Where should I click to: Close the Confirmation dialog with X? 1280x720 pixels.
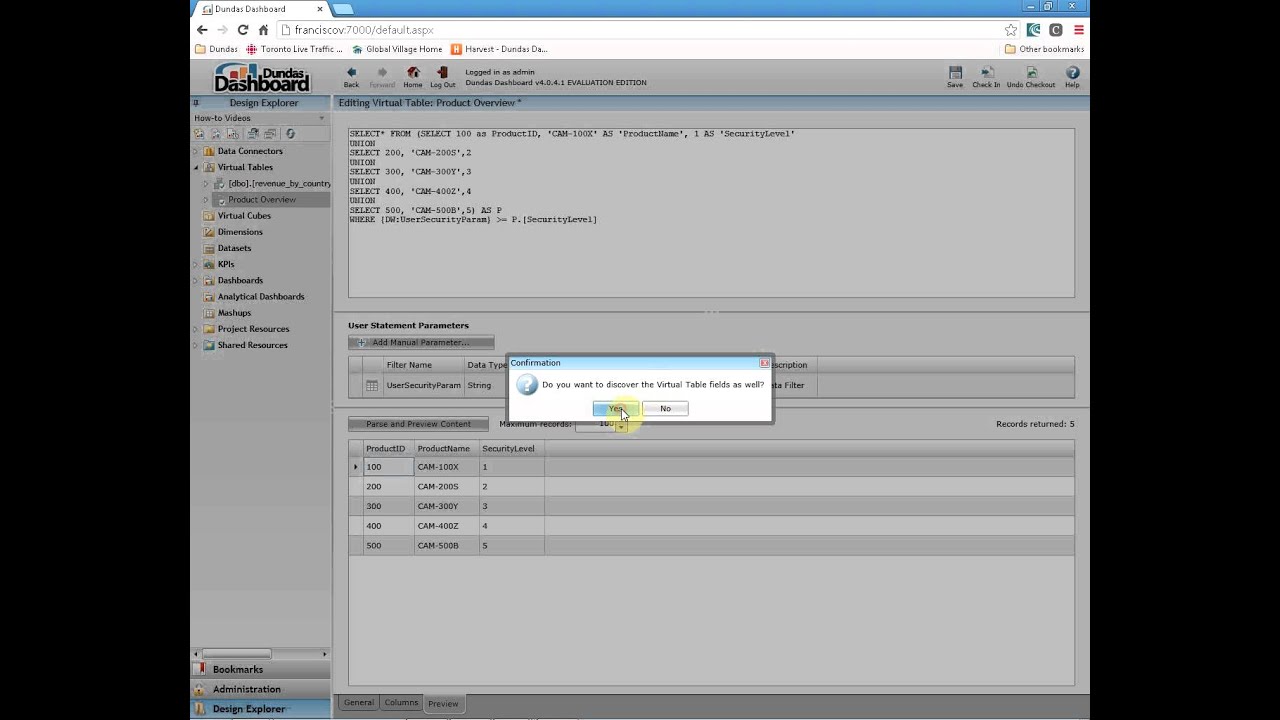[x=764, y=363]
